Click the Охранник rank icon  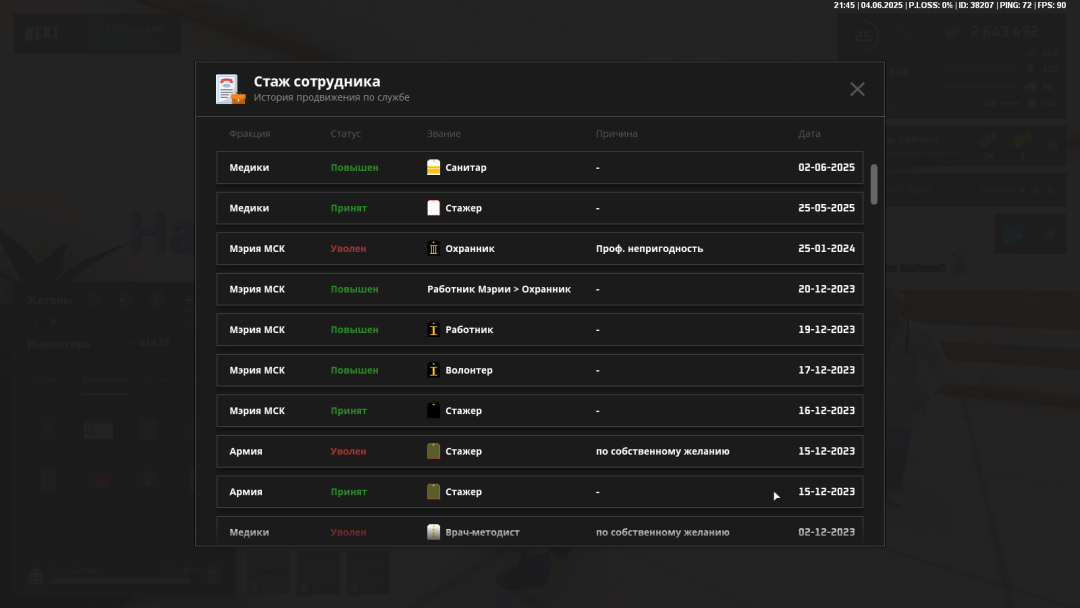(433, 249)
